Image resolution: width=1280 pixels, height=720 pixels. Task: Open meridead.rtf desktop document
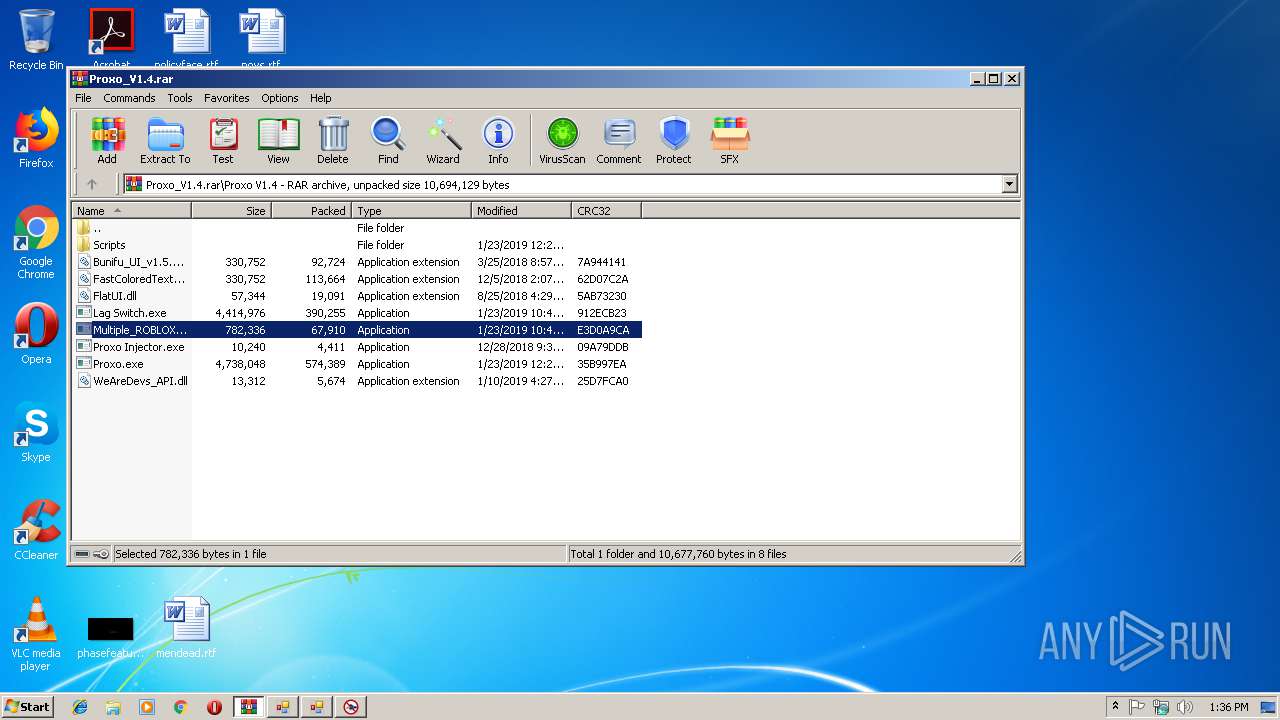(186, 628)
